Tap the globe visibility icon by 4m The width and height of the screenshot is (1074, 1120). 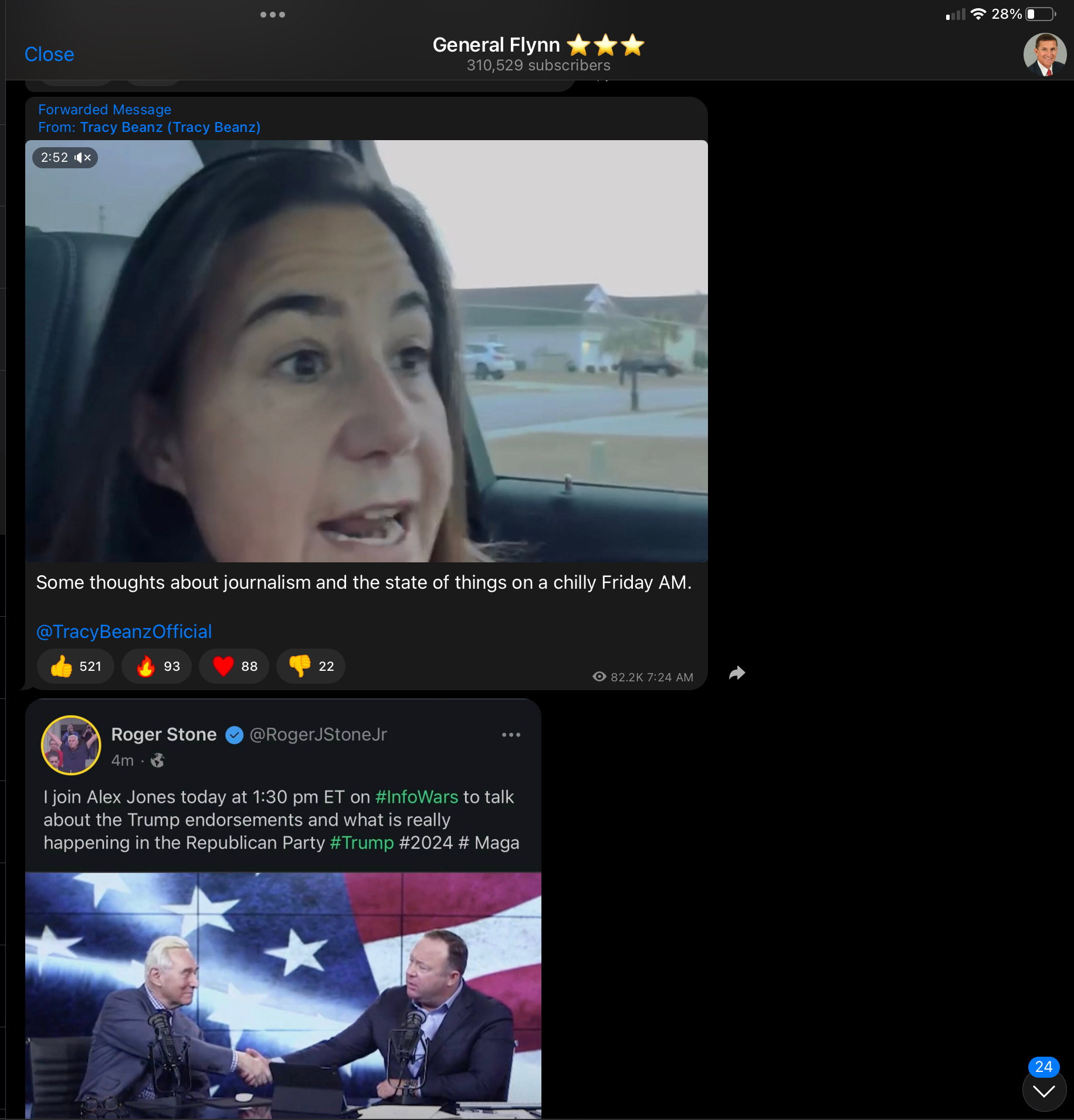point(158,761)
